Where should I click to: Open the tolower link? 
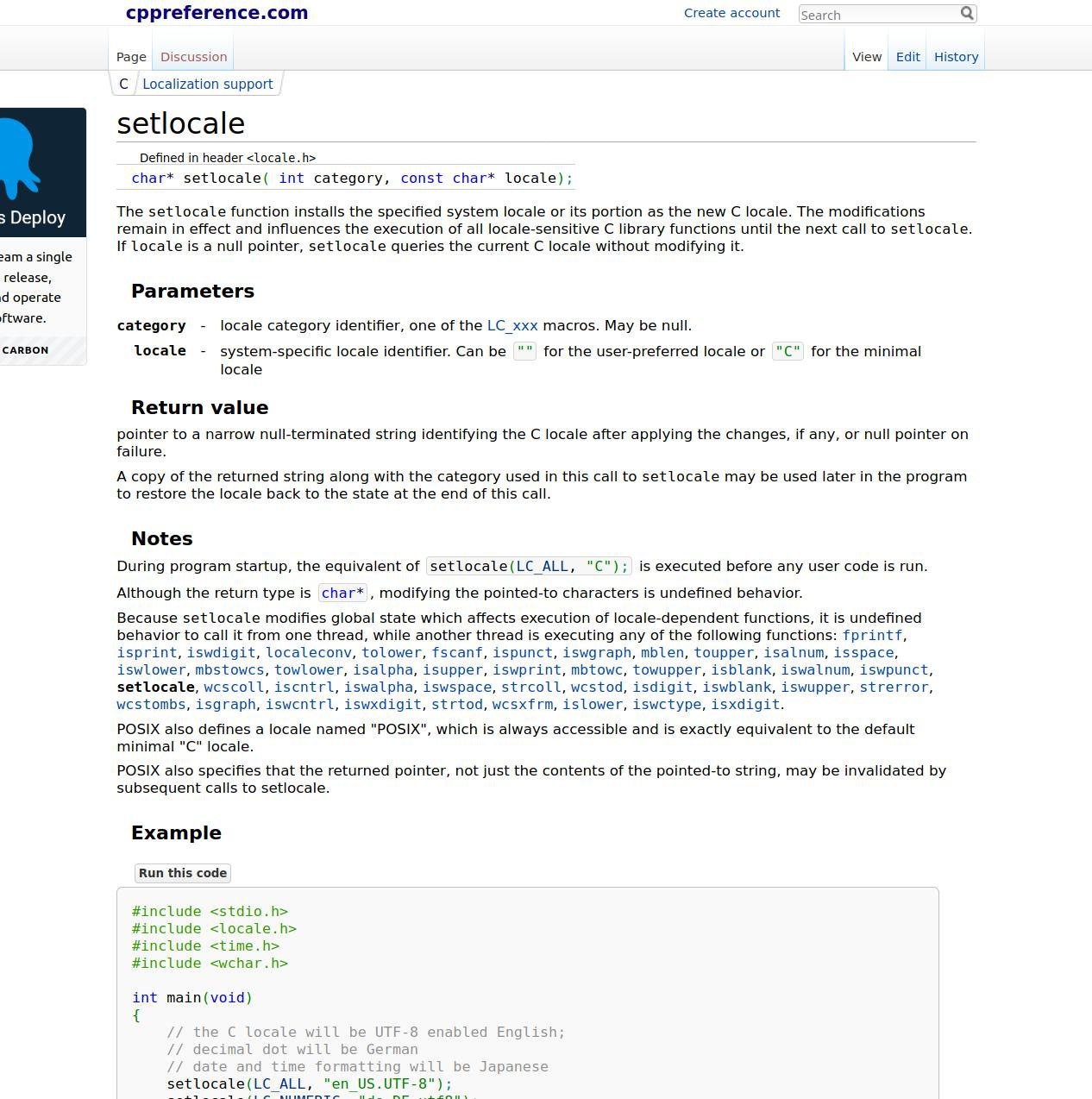click(392, 653)
